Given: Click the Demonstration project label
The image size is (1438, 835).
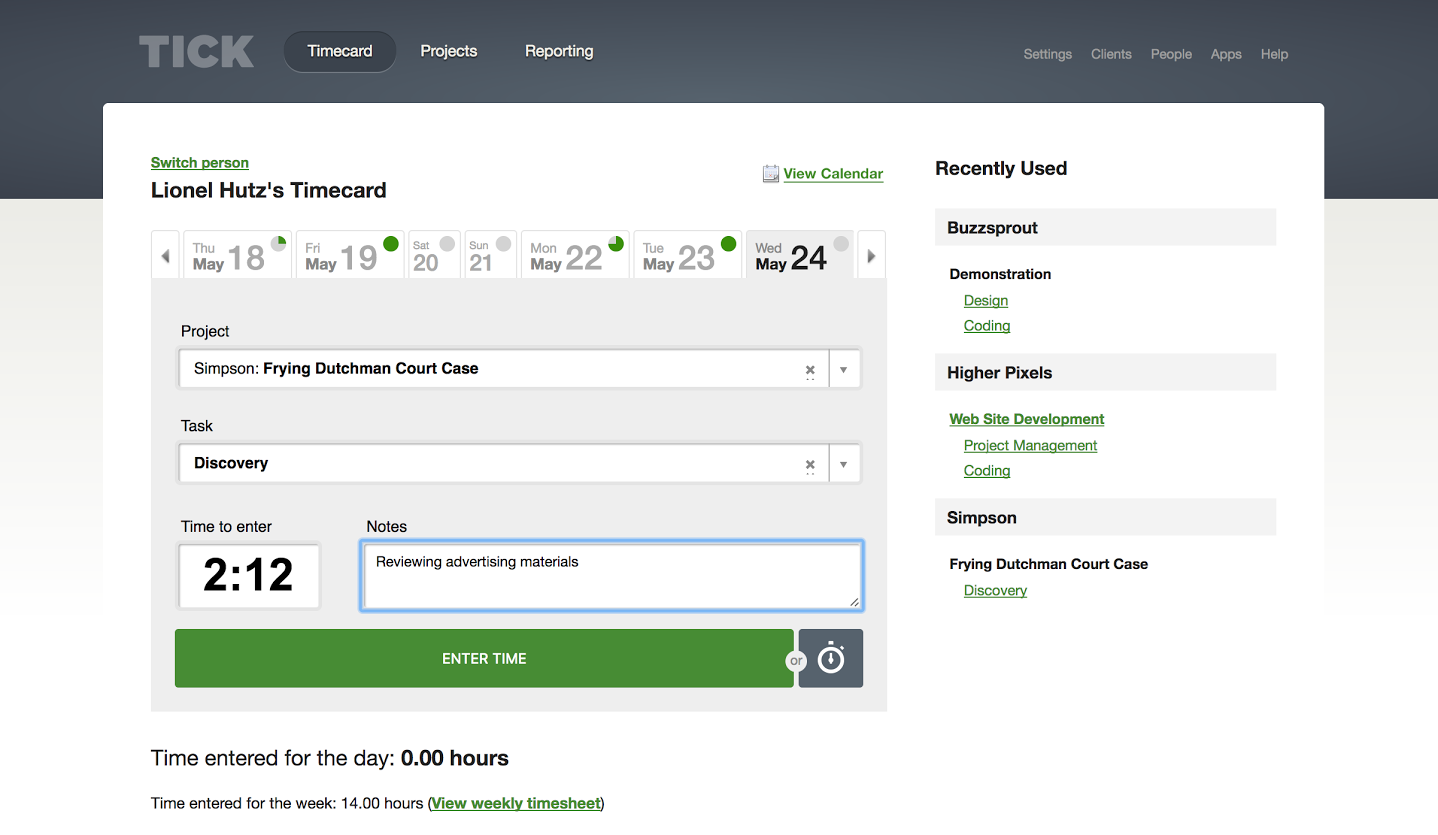Looking at the screenshot, I should 1000,274.
